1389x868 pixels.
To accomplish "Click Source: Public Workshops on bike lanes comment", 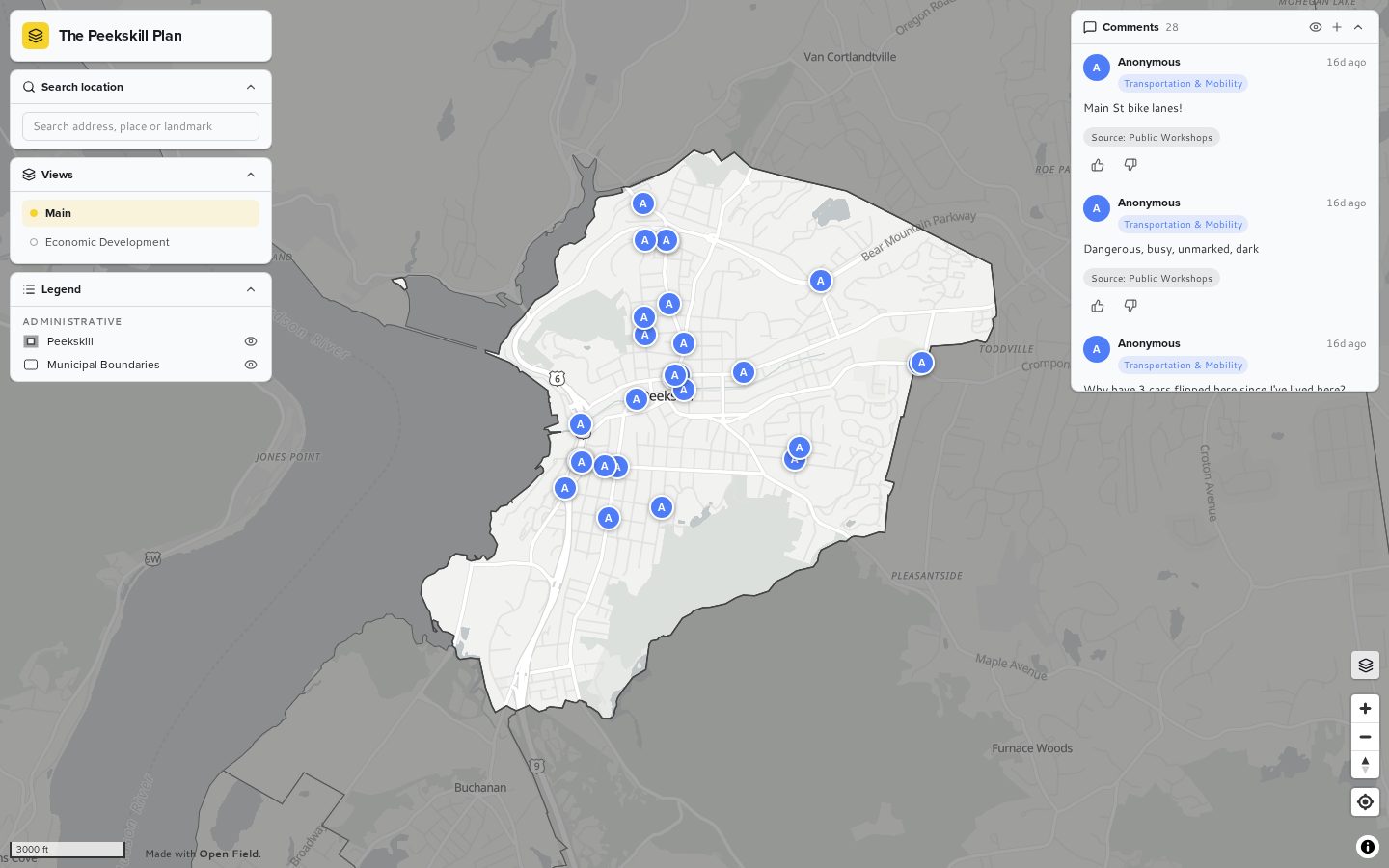I will click(1152, 137).
